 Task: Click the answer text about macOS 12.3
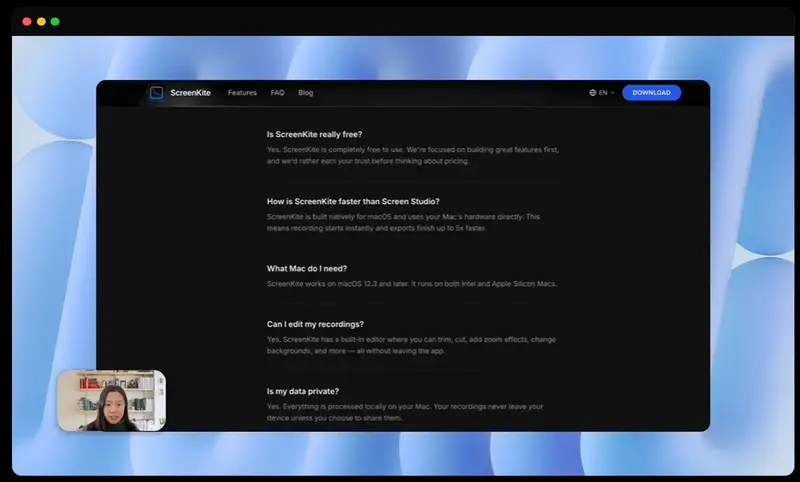tap(412, 284)
